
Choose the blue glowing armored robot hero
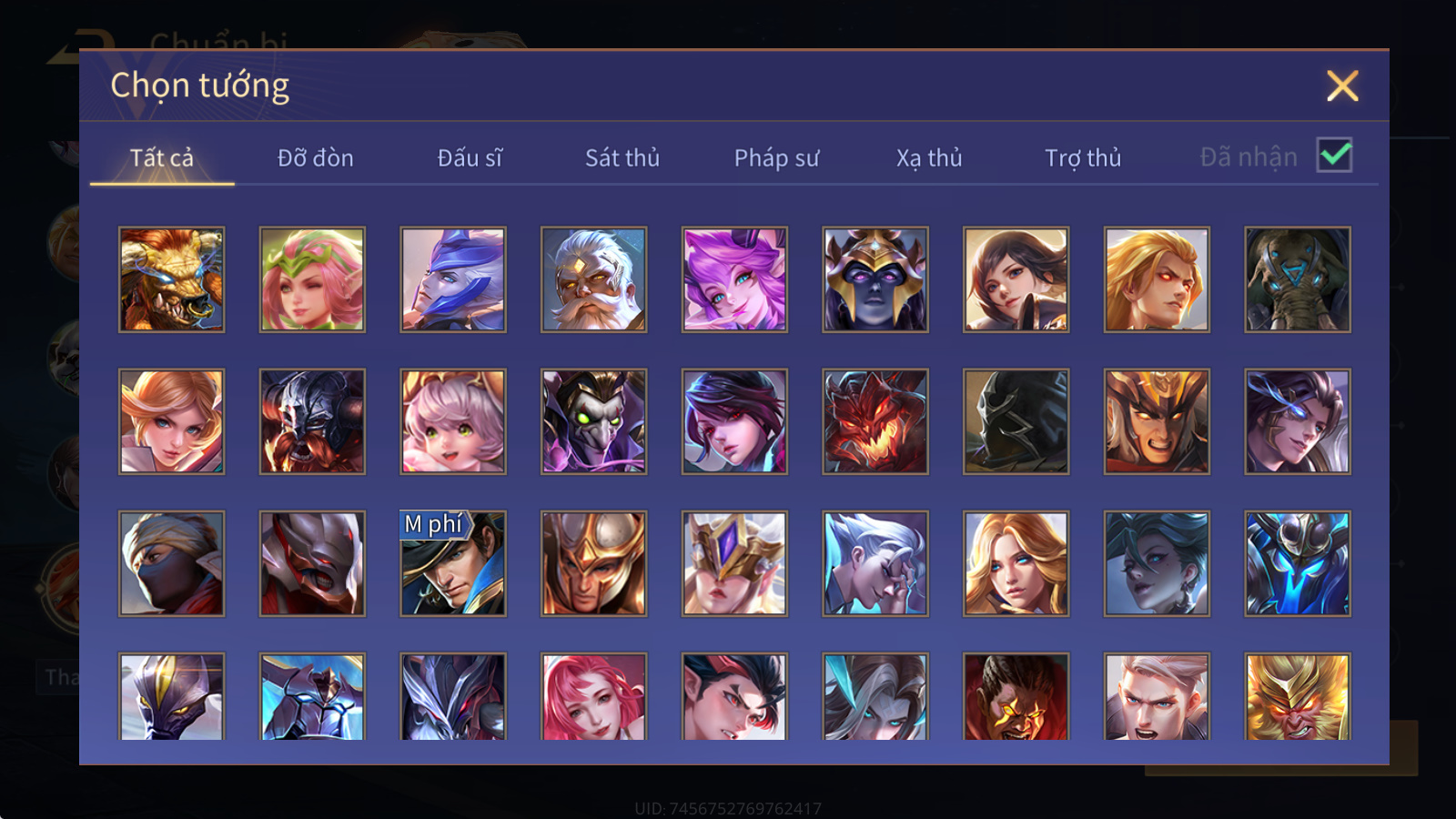point(1297,563)
